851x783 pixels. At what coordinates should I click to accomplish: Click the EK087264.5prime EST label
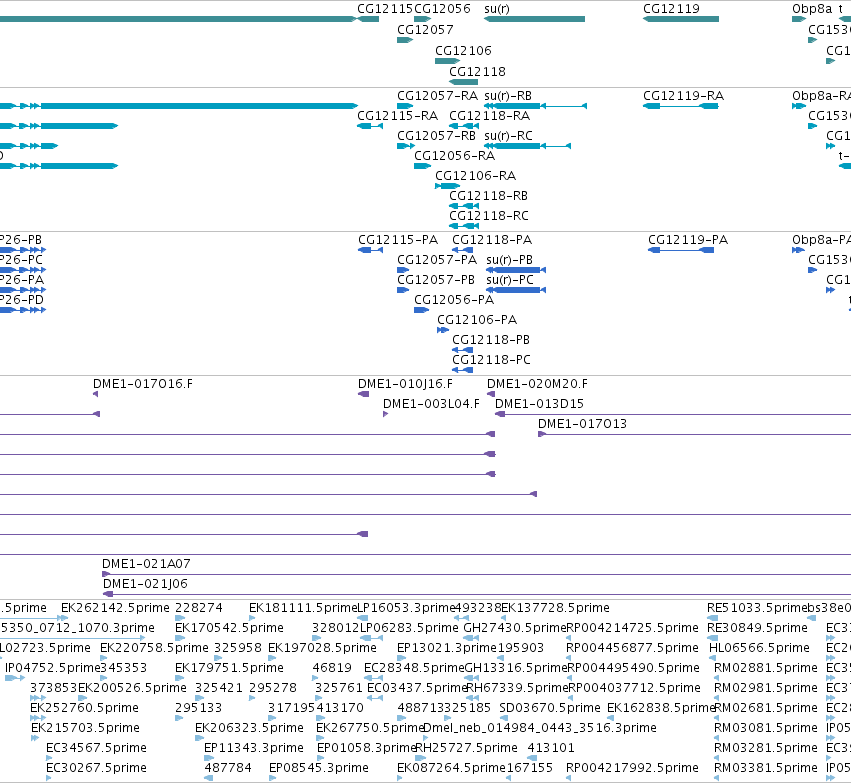tap(452, 768)
